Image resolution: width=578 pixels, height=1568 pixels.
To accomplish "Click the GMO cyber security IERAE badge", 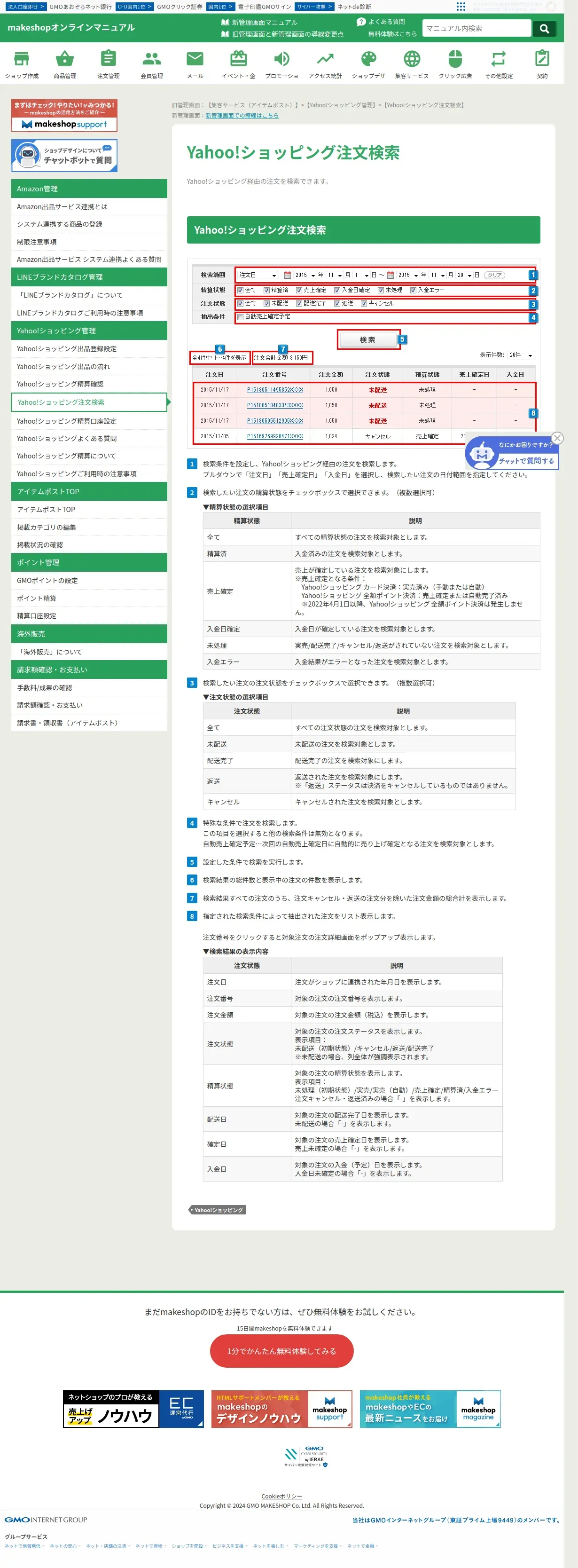I will 306,1457.
